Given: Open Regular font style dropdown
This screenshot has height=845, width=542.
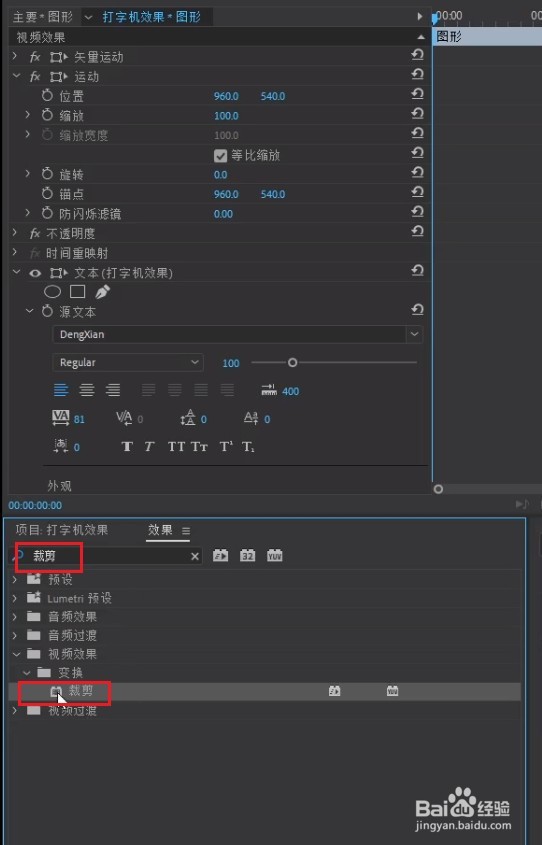Looking at the screenshot, I should coord(128,363).
